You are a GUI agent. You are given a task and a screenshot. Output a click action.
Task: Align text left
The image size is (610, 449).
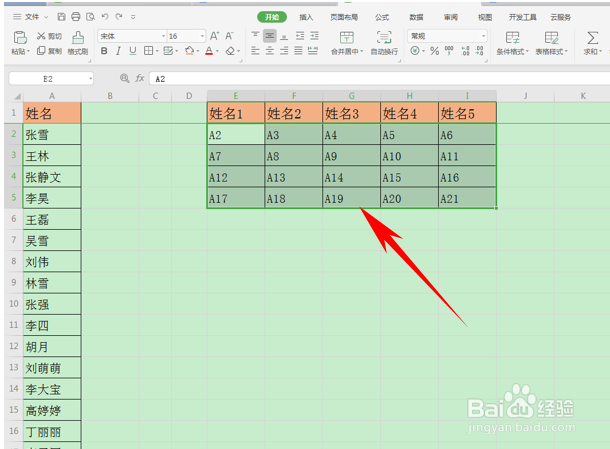[255, 51]
